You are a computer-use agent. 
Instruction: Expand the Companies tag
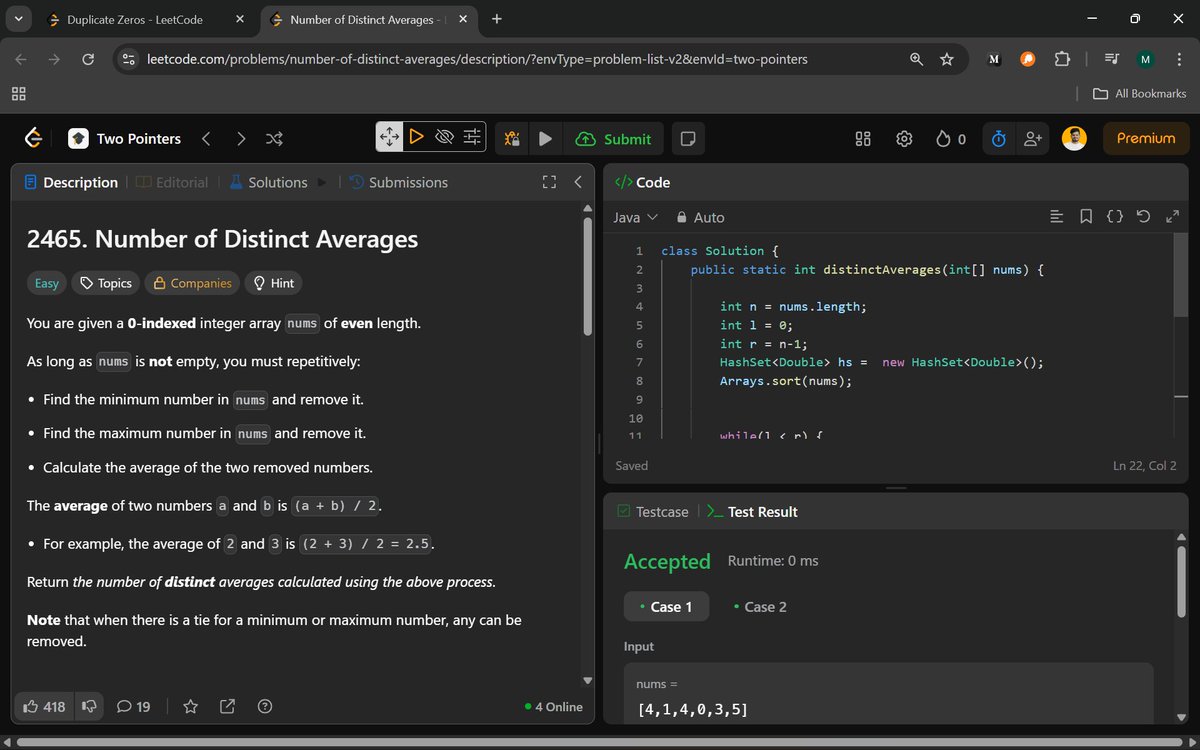click(192, 283)
